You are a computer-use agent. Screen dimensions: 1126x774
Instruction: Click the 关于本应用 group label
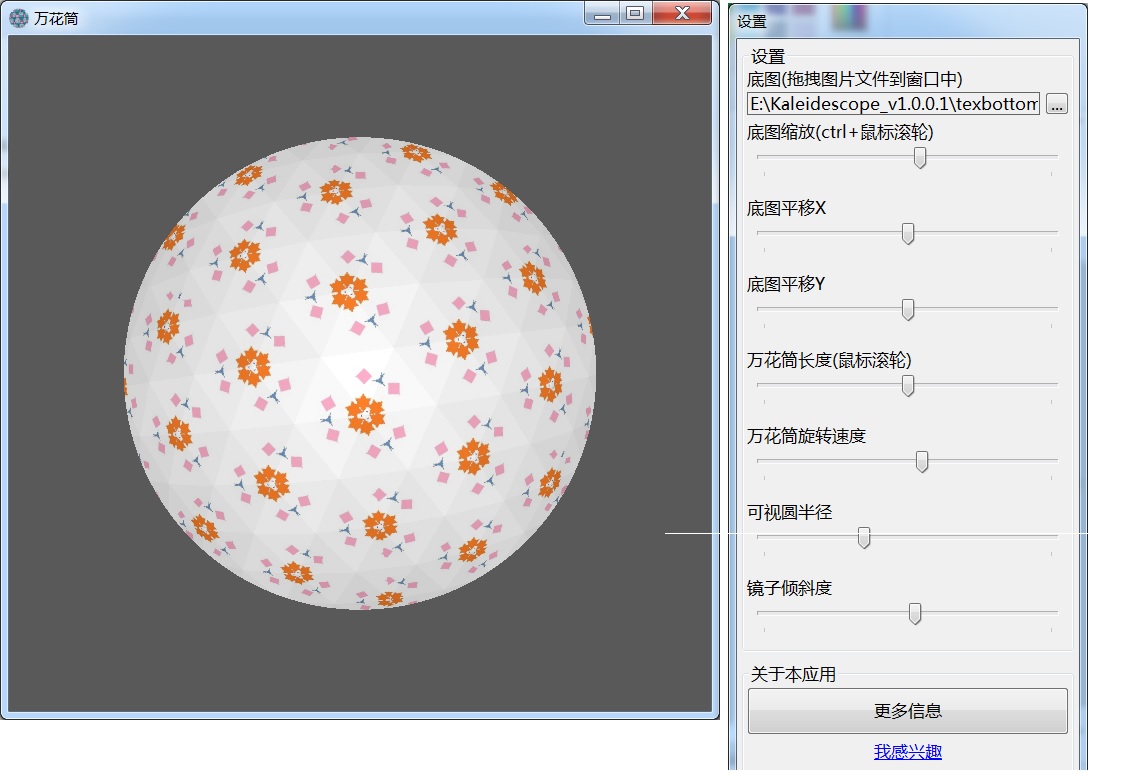[794, 675]
